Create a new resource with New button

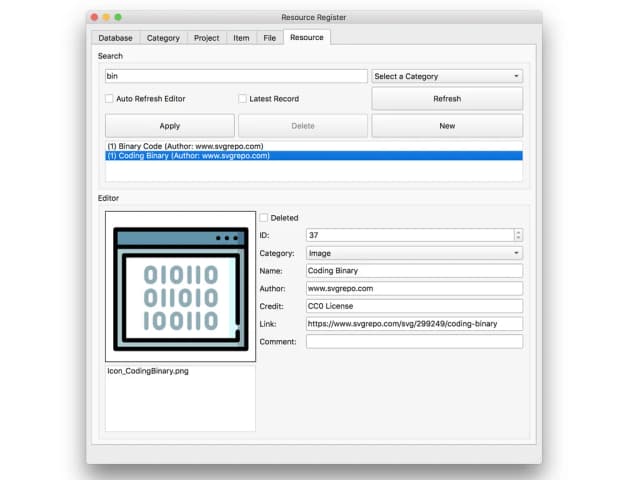click(x=447, y=126)
